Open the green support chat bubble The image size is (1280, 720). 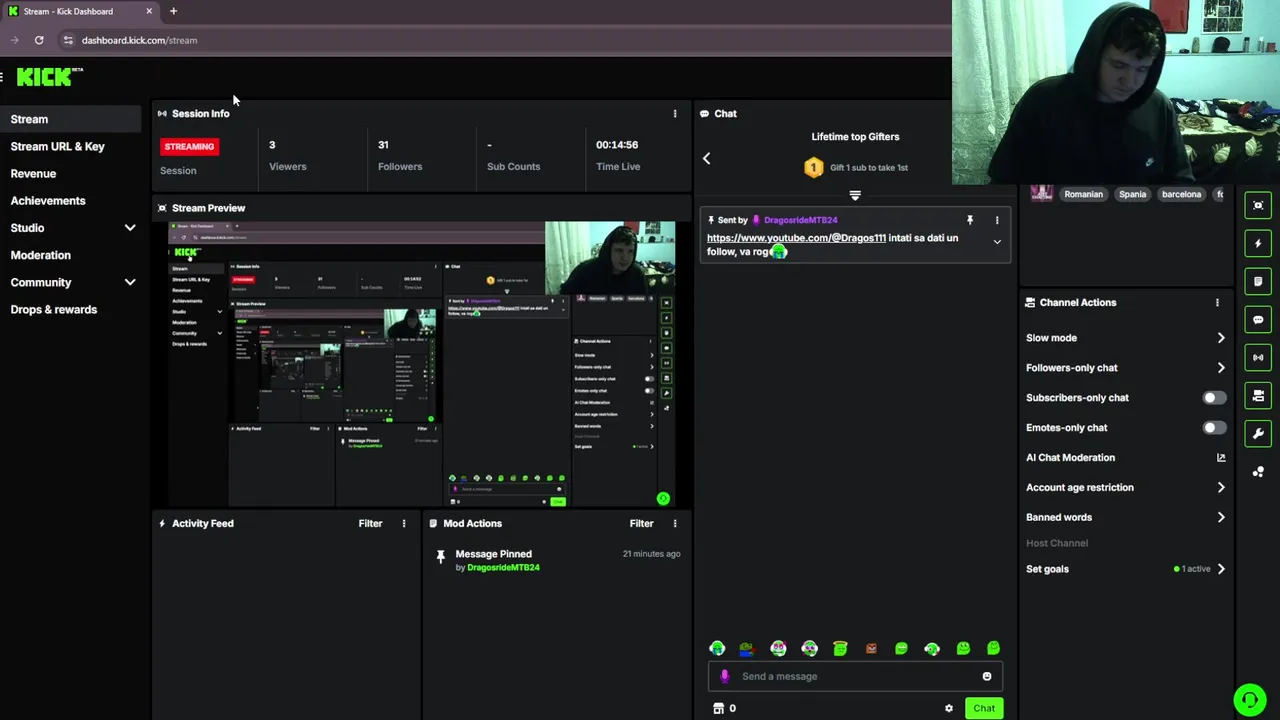point(1249,700)
